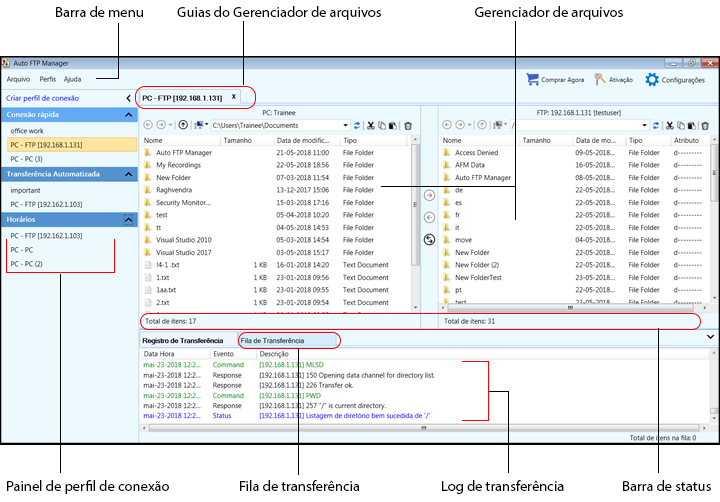Click the Comprar Agora button
Image resolution: width=720 pixels, height=502 pixels.
pos(556,79)
